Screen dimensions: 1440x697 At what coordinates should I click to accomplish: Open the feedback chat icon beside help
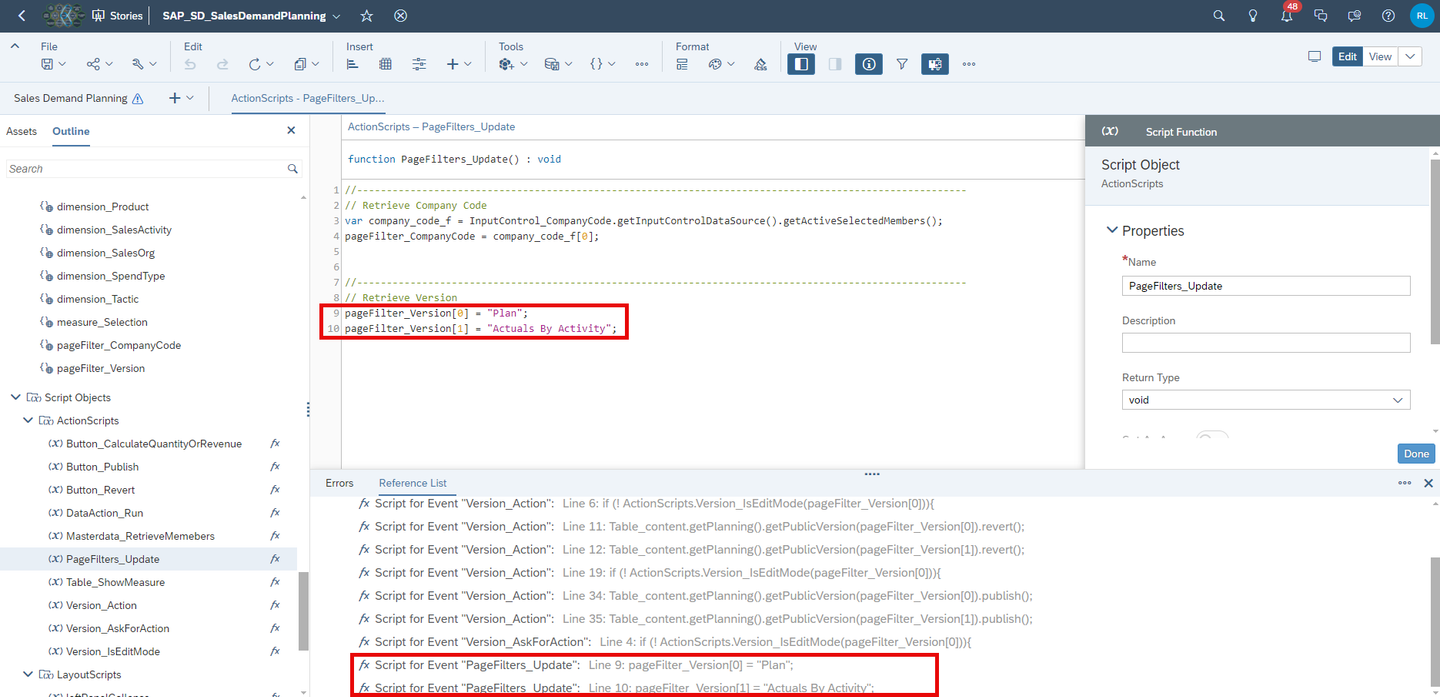click(x=1354, y=16)
